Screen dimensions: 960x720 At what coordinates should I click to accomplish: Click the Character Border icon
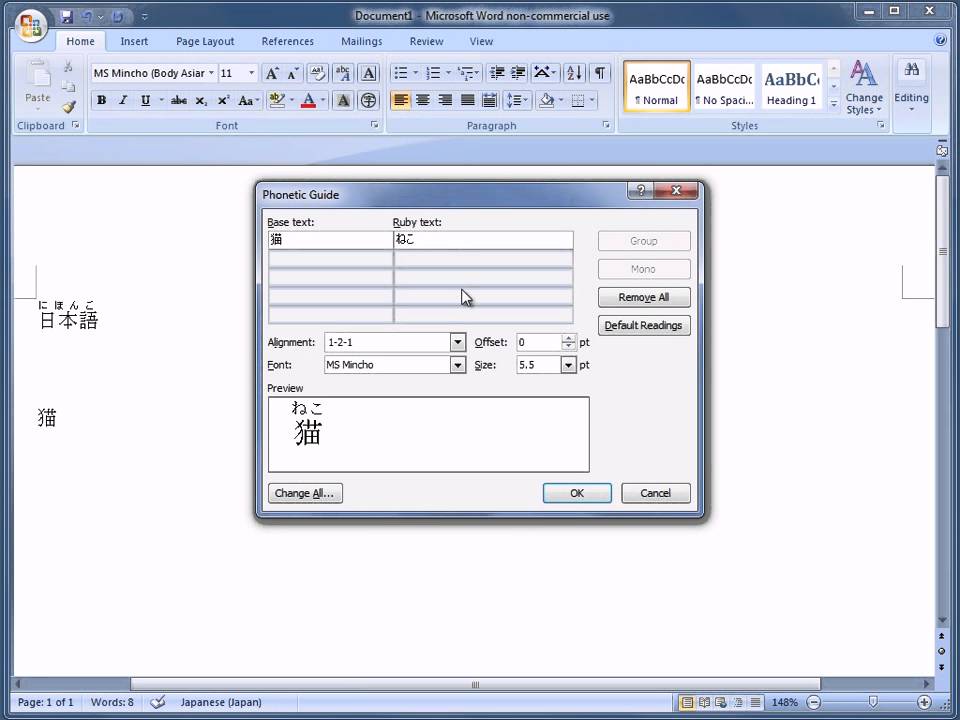(369, 73)
